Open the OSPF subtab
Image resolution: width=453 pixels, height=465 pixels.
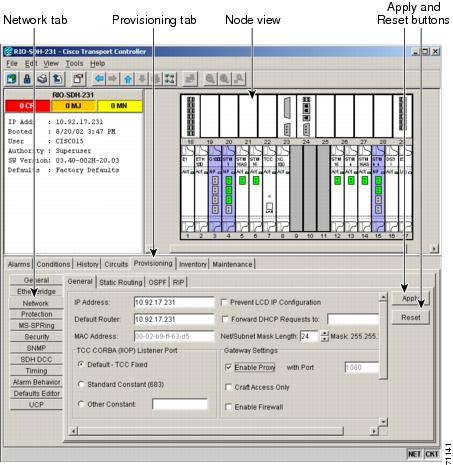[157, 282]
